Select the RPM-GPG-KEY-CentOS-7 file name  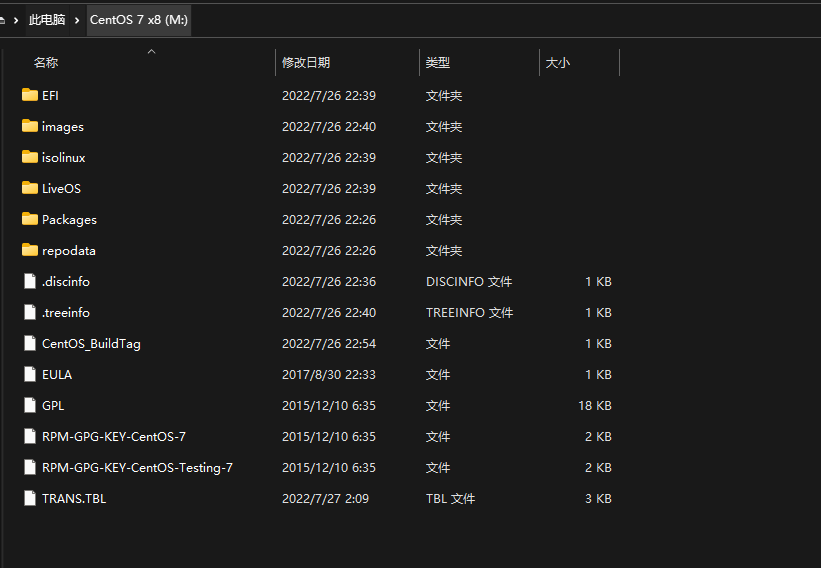pyautogui.click(x=114, y=437)
